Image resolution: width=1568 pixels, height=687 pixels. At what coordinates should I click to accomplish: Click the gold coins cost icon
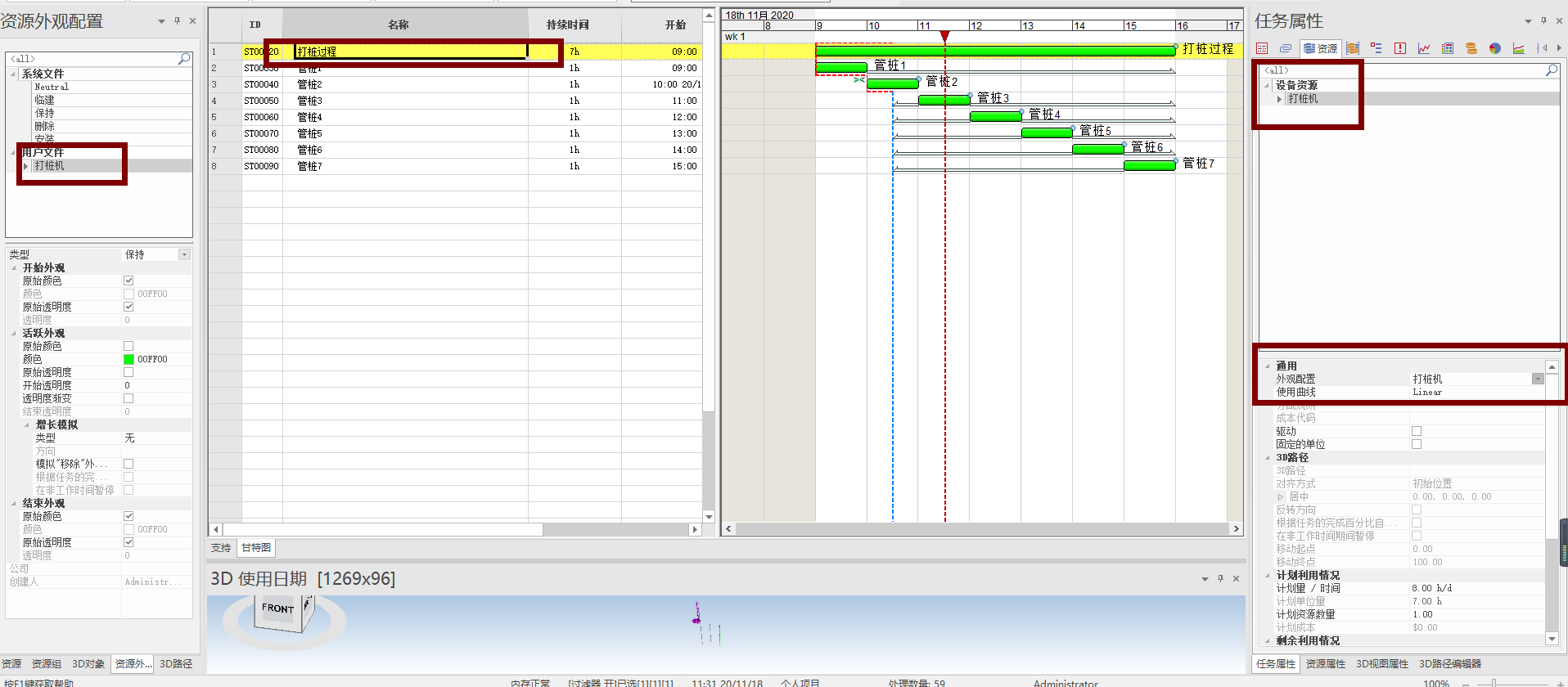pos(1471,48)
